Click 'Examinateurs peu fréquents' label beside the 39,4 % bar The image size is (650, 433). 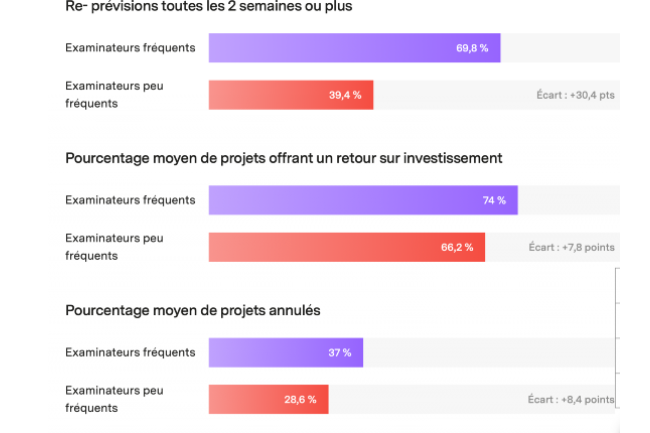pyautogui.click(x=113, y=95)
